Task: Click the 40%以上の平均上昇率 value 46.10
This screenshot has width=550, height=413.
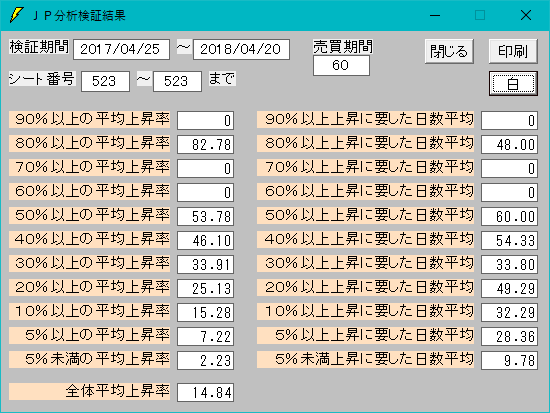Action: click(206, 240)
